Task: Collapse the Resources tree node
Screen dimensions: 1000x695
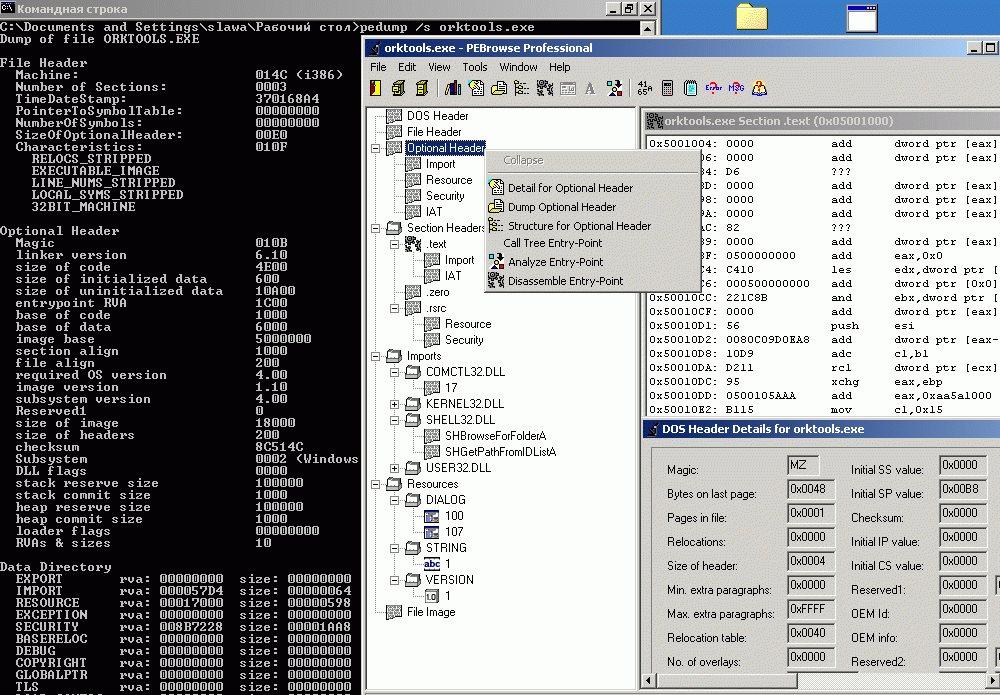Action: [376, 484]
